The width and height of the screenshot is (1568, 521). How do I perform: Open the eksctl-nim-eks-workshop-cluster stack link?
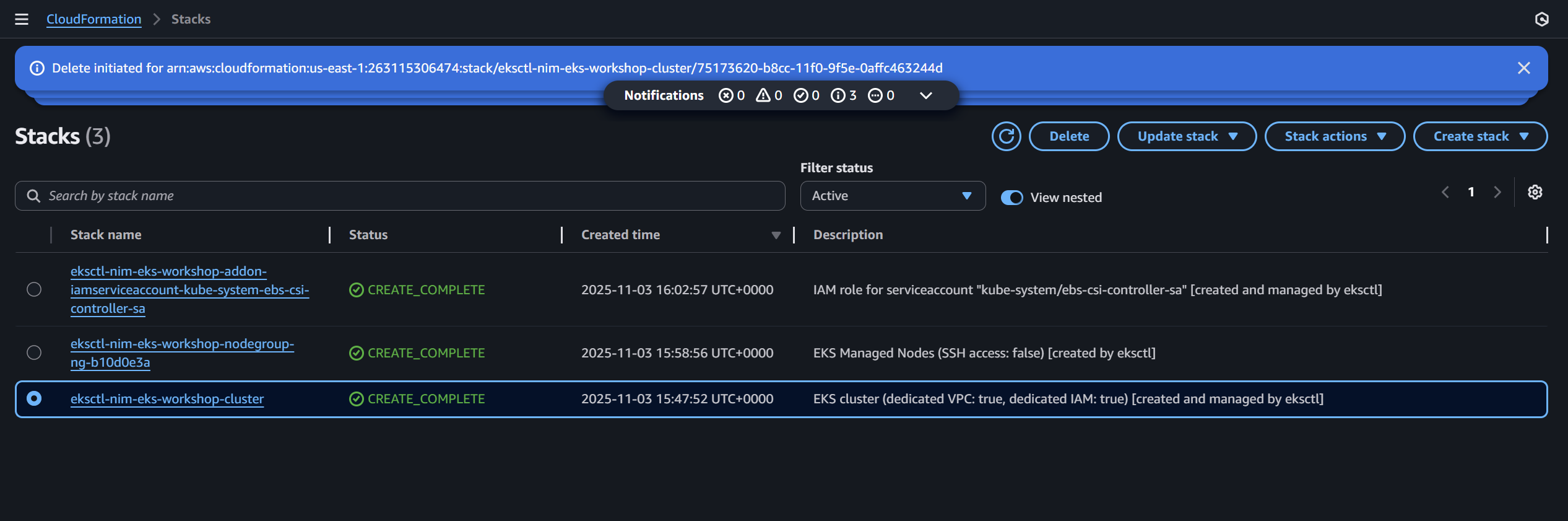pos(167,399)
